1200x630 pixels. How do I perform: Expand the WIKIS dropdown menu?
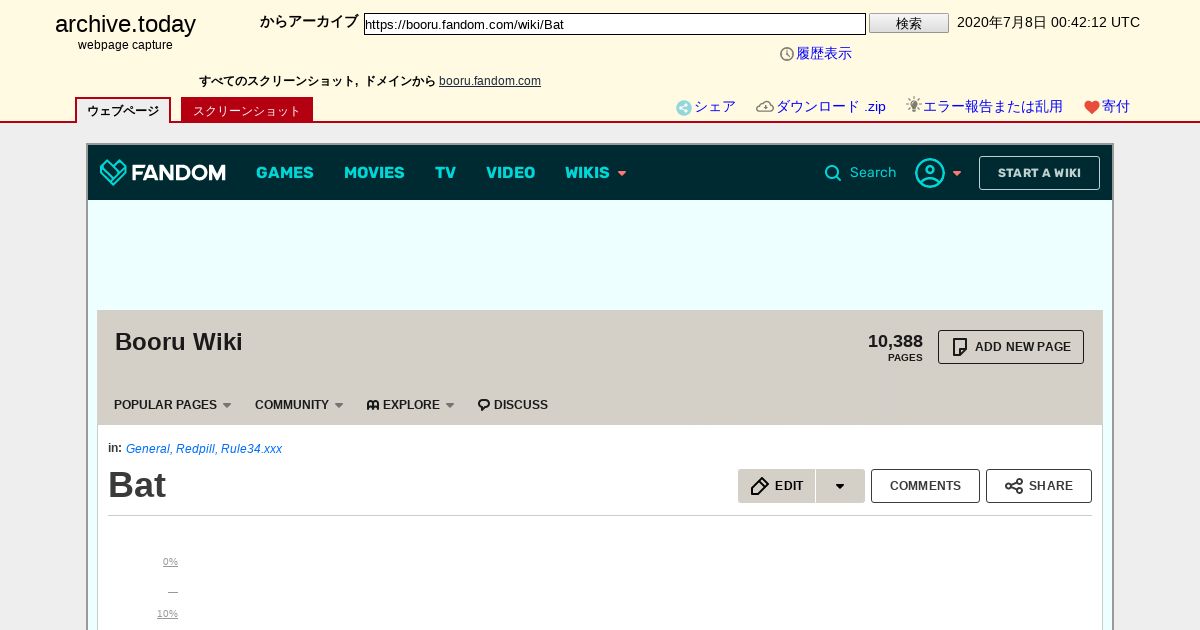pos(595,173)
